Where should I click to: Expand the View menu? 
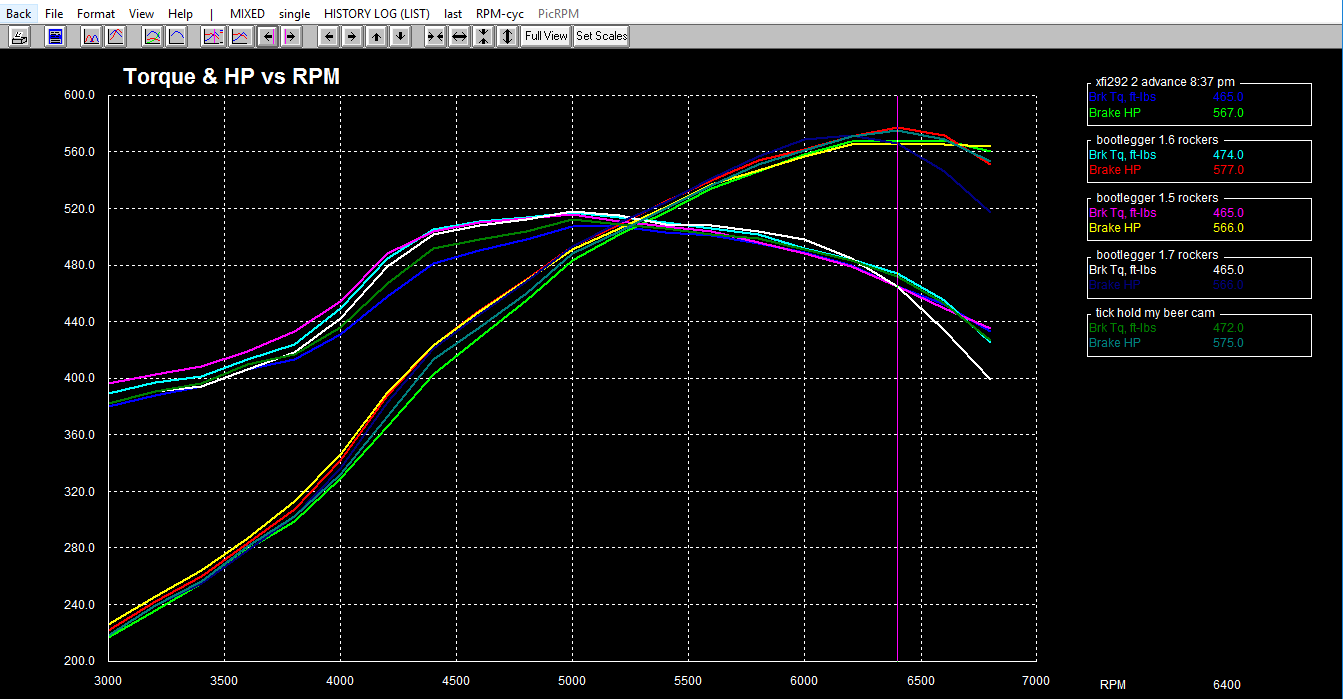(x=142, y=14)
